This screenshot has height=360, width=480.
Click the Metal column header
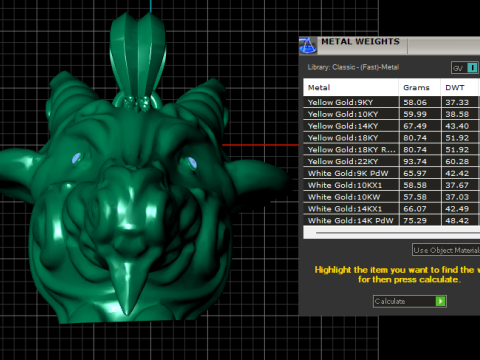[x=351, y=87]
